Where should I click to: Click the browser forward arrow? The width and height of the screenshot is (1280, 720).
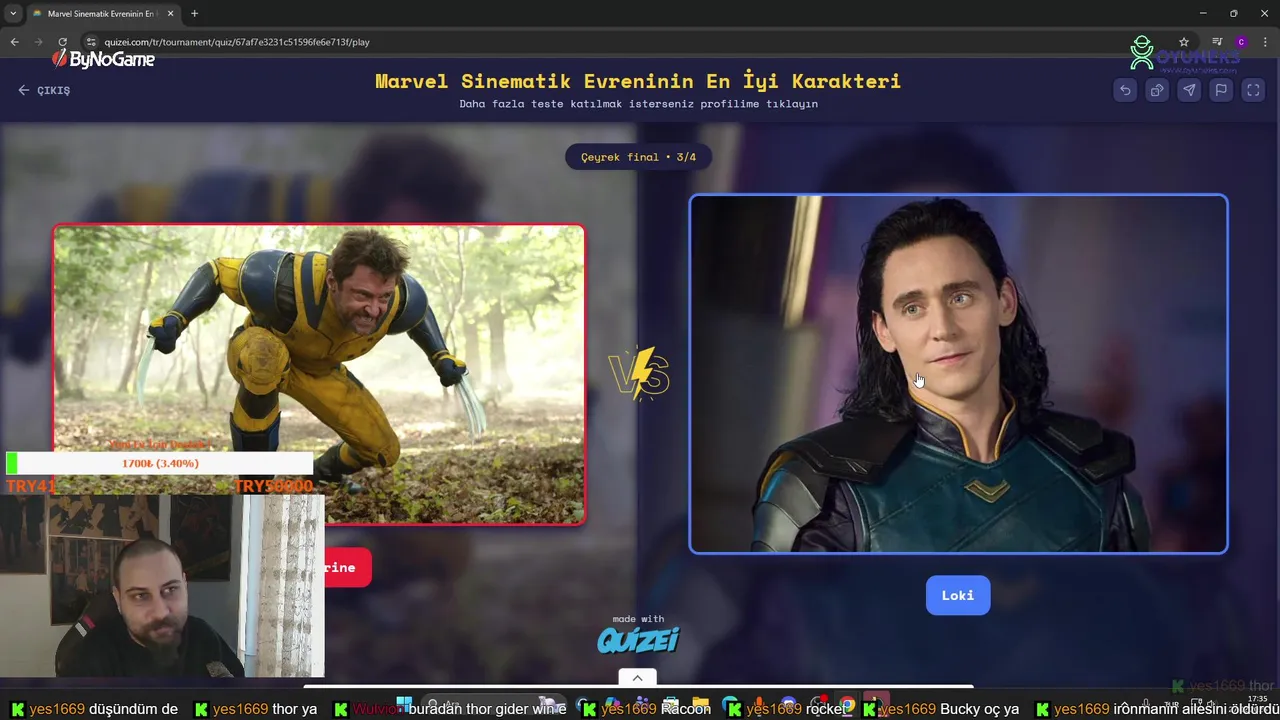coord(38,42)
